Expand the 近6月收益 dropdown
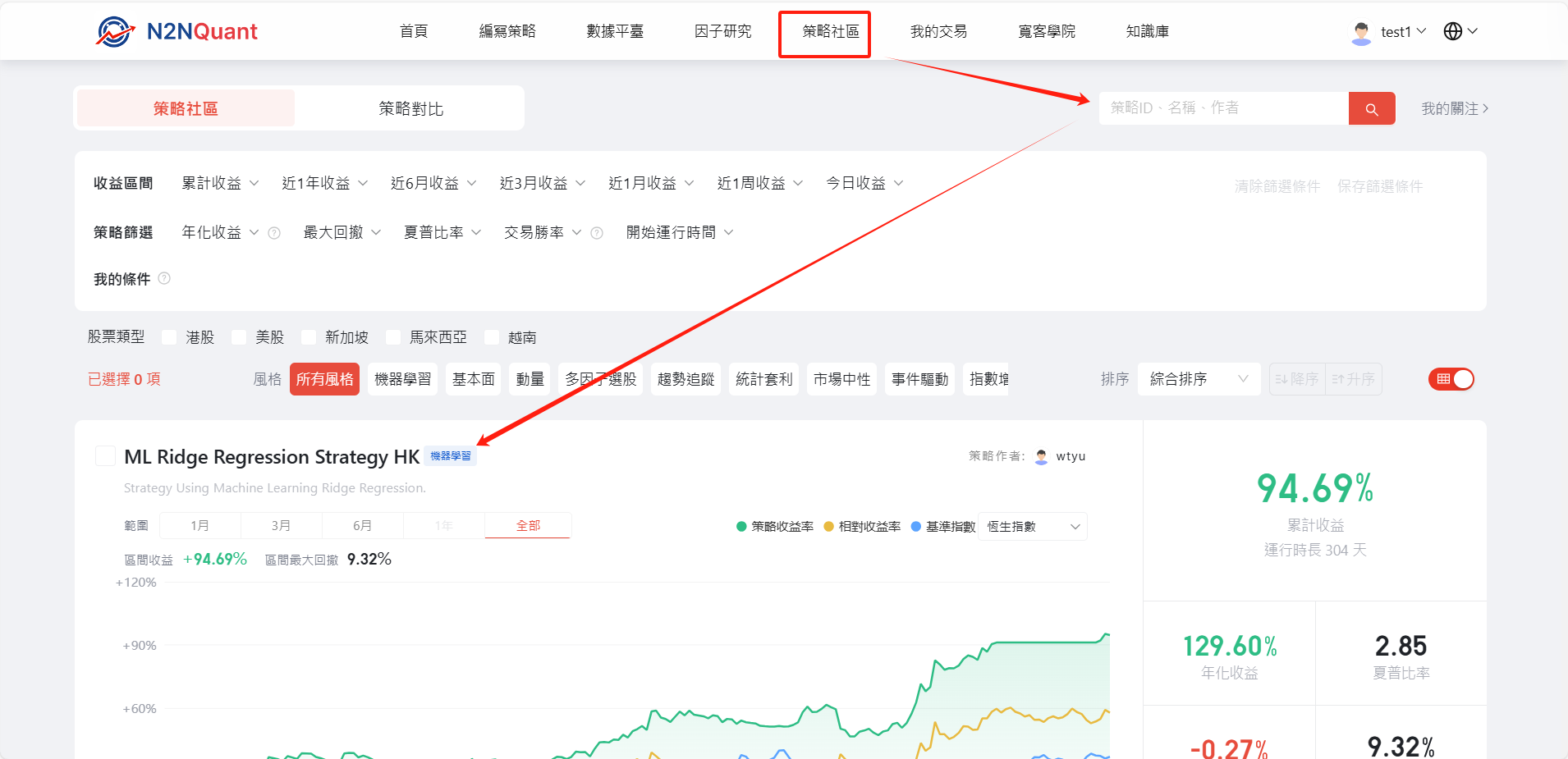 pos(433,183)
